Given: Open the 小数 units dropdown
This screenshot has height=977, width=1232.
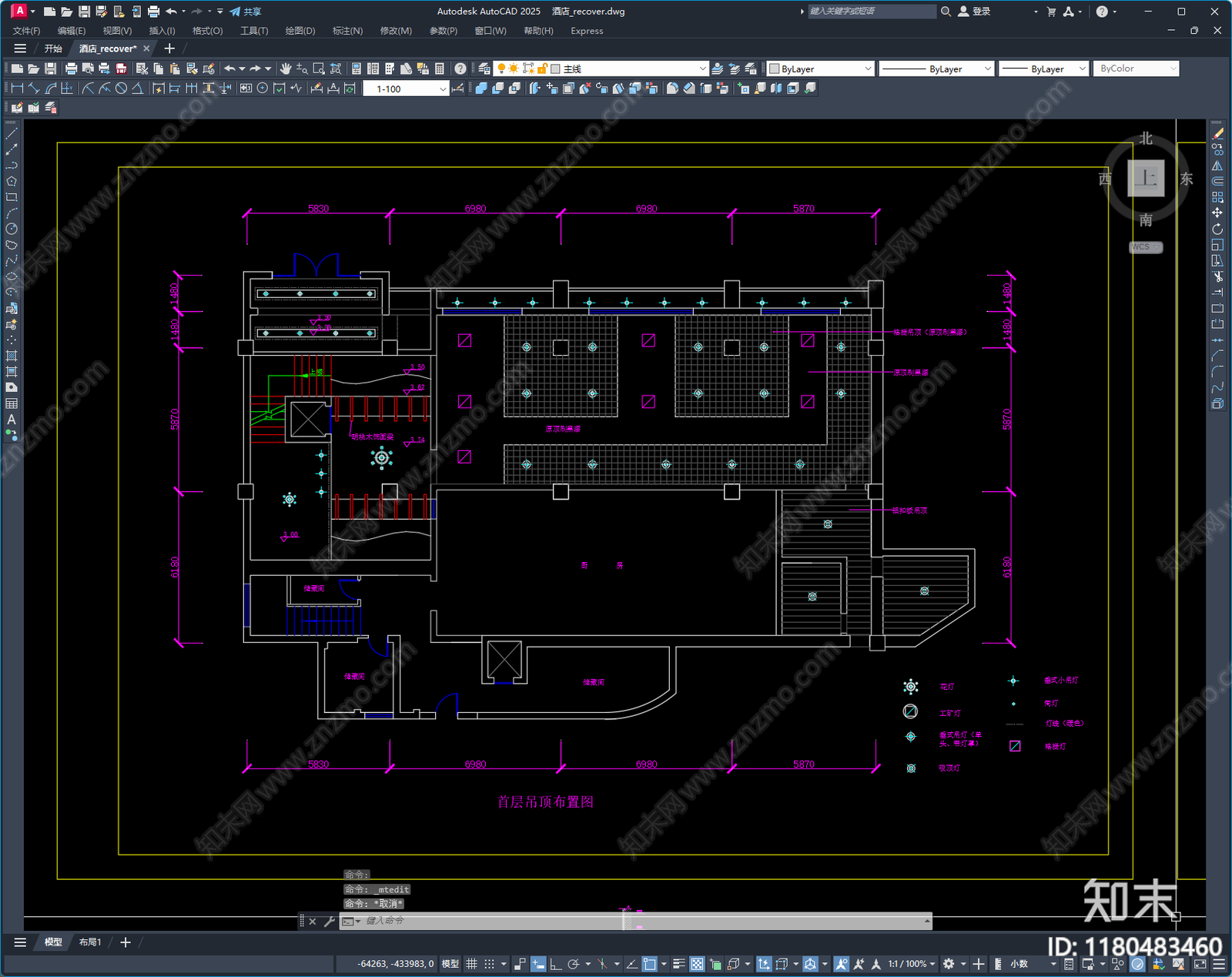Looking at the screenshot, I should point(1032,964).
